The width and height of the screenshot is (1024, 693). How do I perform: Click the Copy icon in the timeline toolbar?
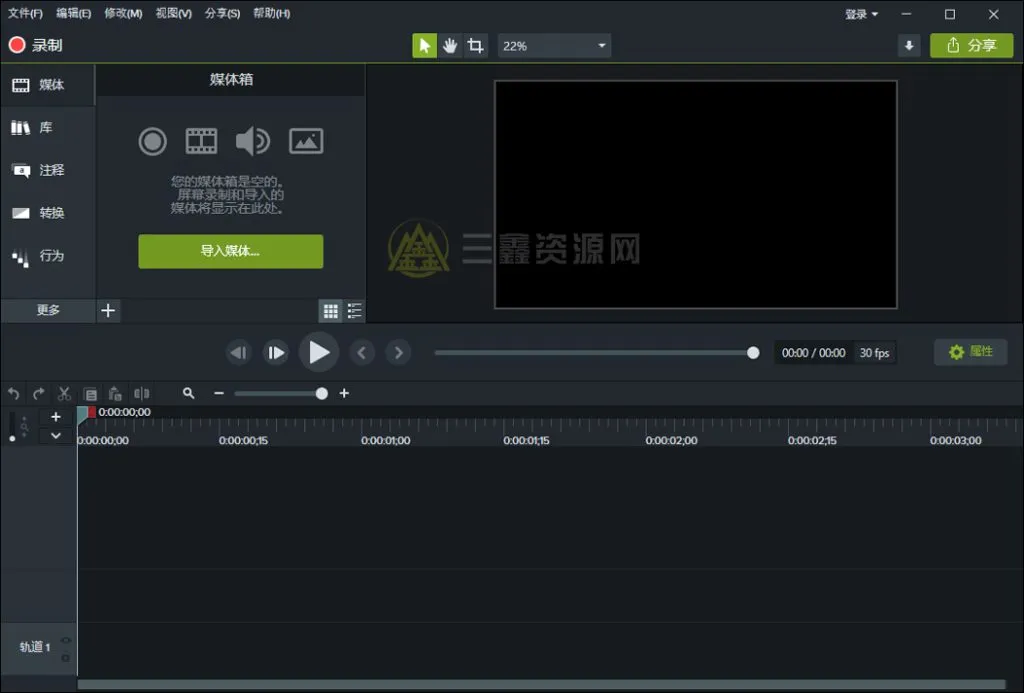tap(89, 393)
